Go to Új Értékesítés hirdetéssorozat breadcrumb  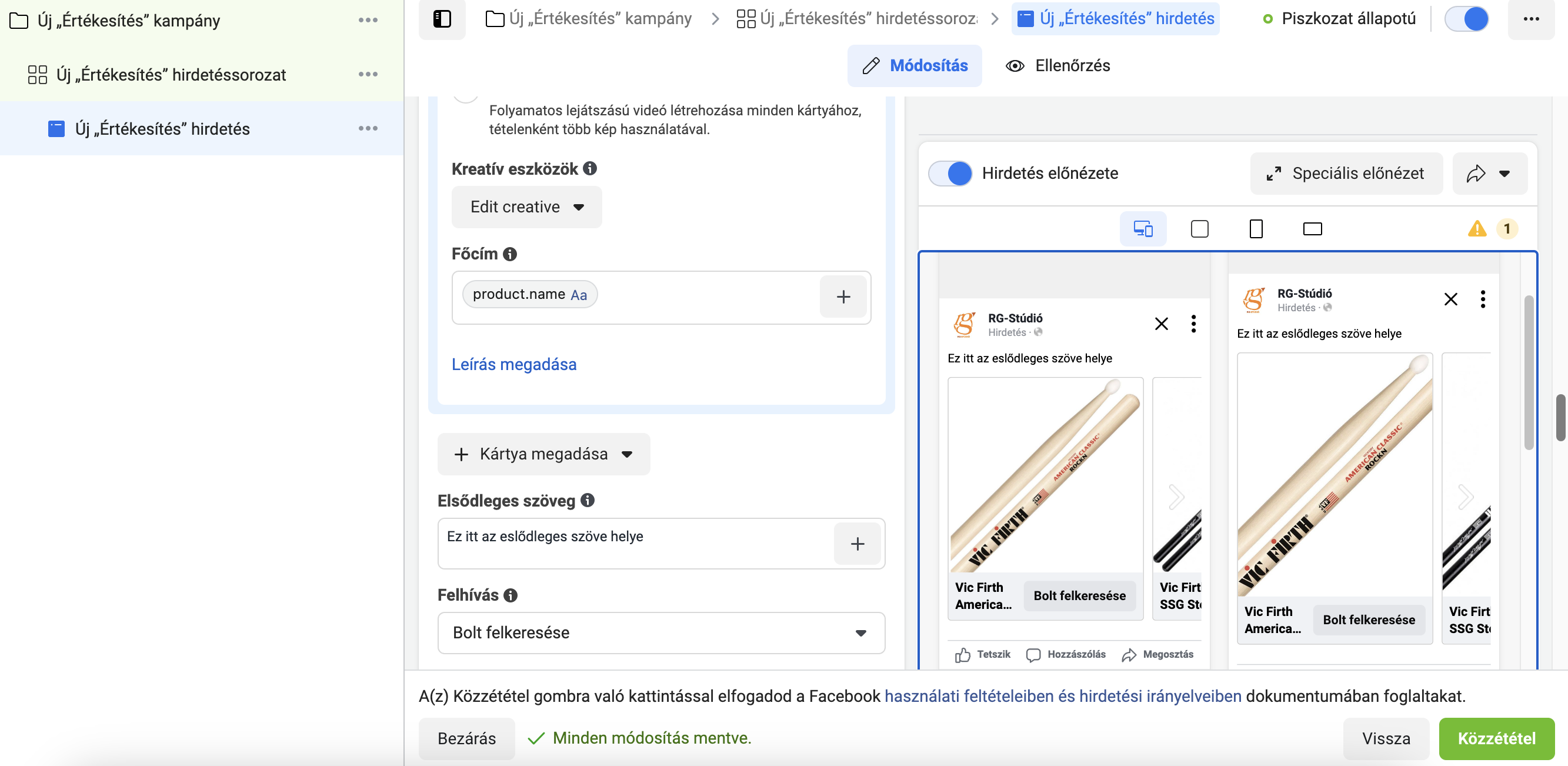click(x=856, y=19)
